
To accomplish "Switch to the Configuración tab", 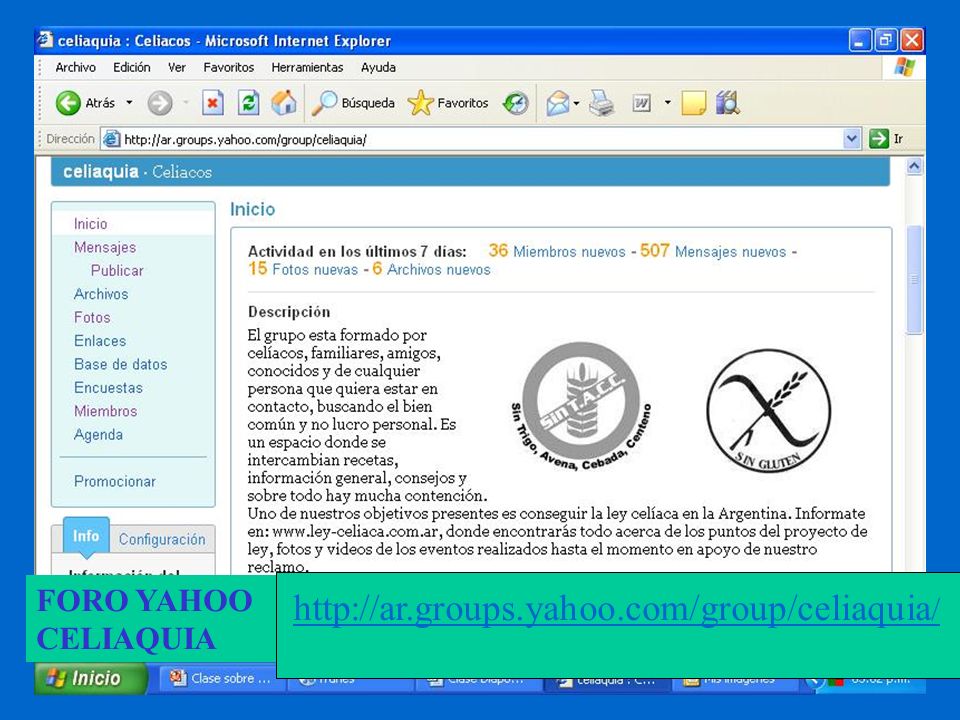I will click(162, 539).
